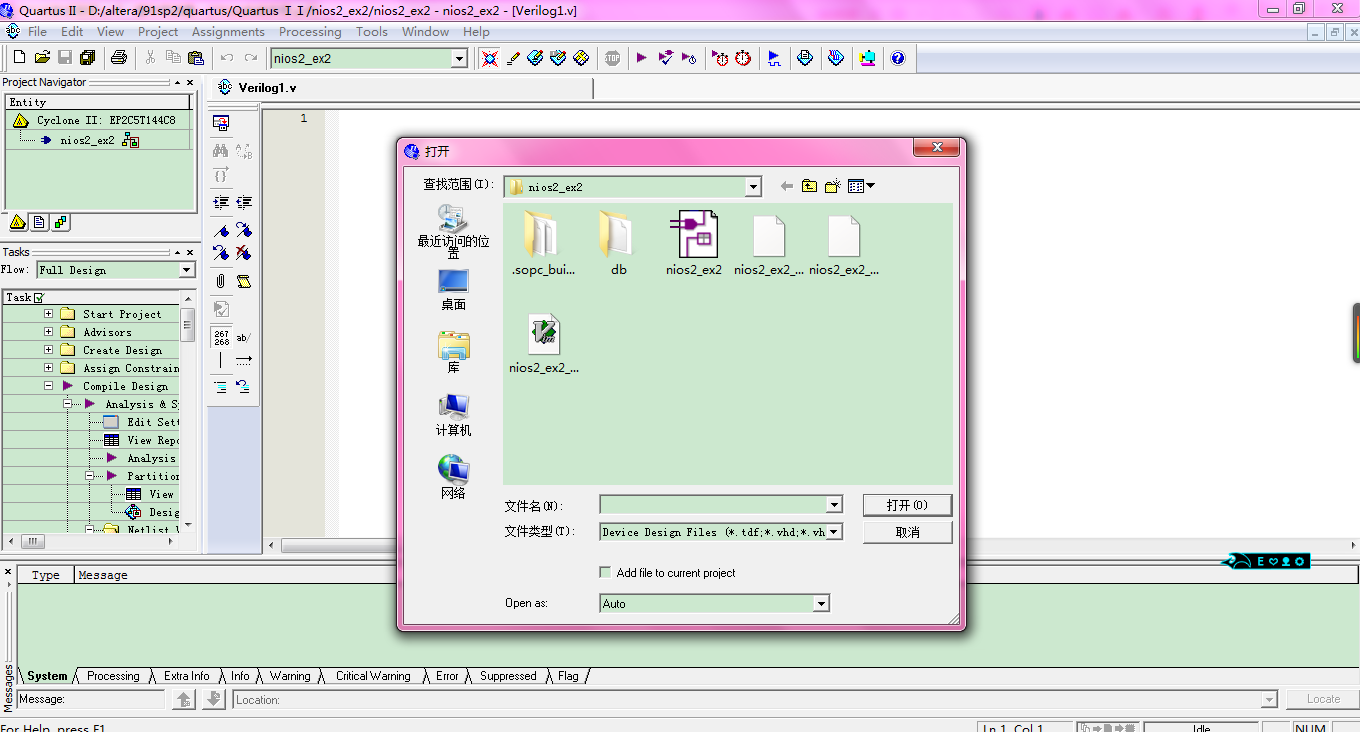Viewport: 1360px width, 732px height.
Task: Switch to the Error messages tab
Action: pos(447,676)
